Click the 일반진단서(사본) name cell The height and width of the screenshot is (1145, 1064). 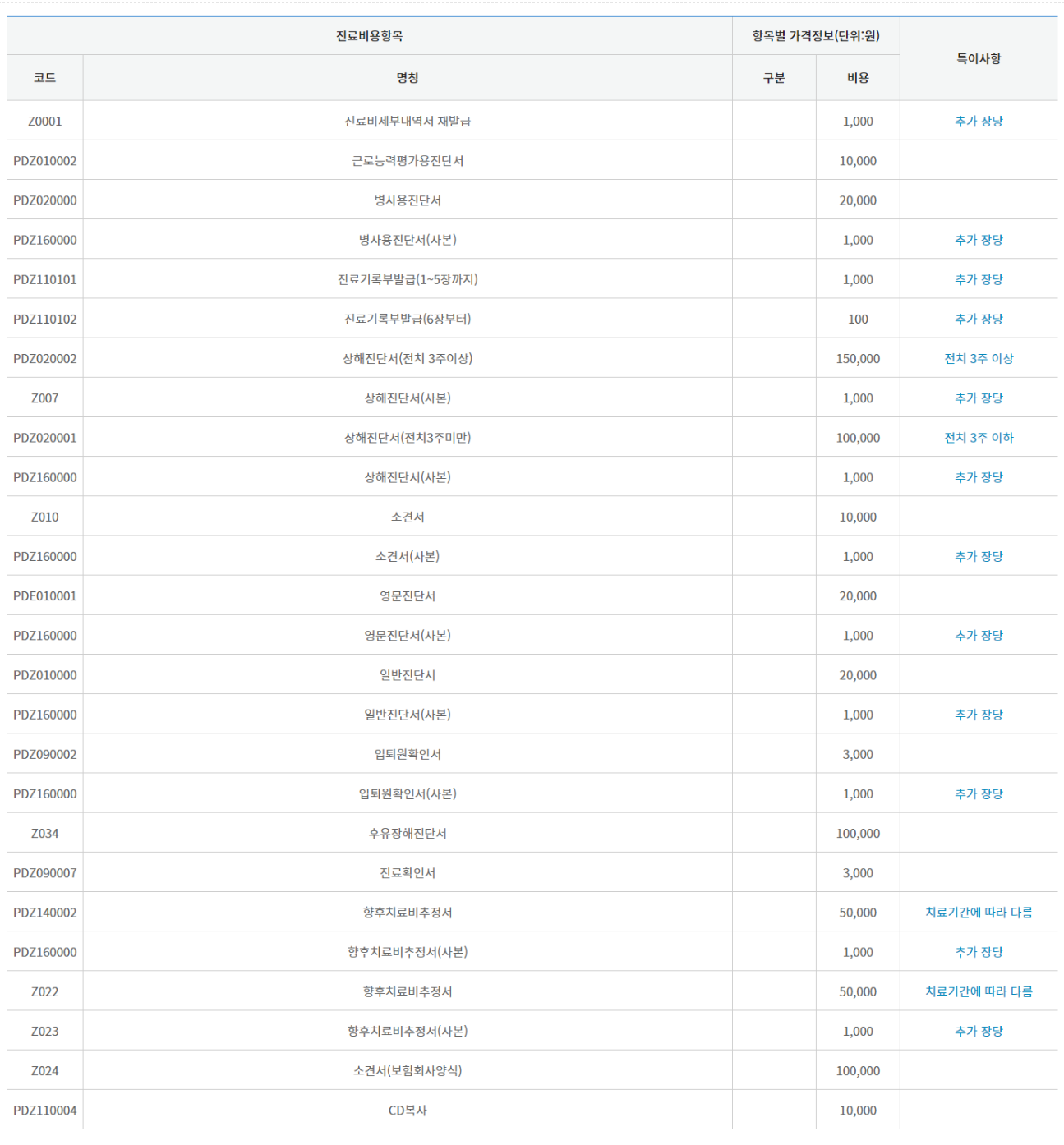point(408,715)
